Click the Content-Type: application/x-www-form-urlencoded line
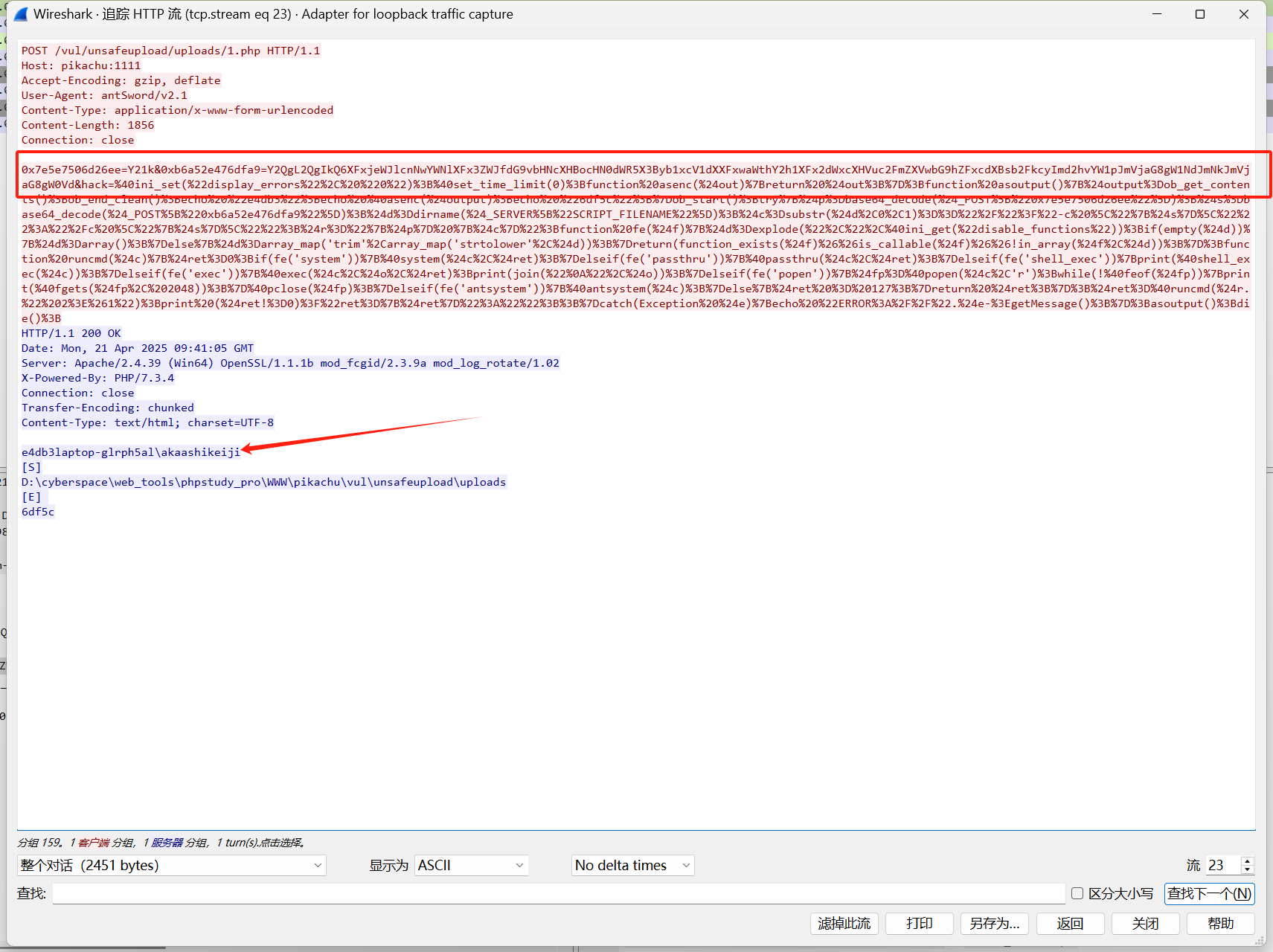Image resolution: width=1273 pixels, height=952 pixels. point(177,110)
